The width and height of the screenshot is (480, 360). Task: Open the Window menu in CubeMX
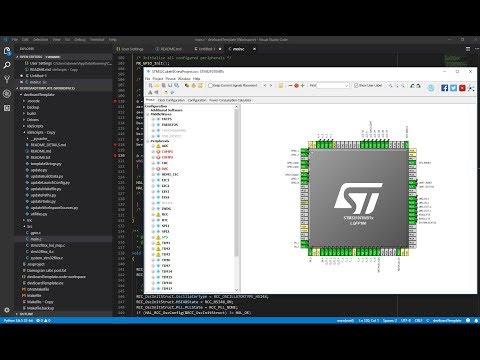[x=184, y=79]
